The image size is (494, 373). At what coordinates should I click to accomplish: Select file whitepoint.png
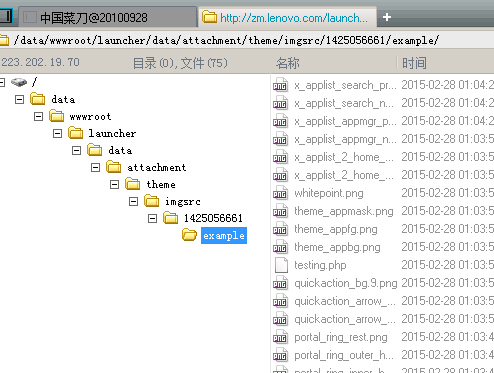tap(329, 193)
